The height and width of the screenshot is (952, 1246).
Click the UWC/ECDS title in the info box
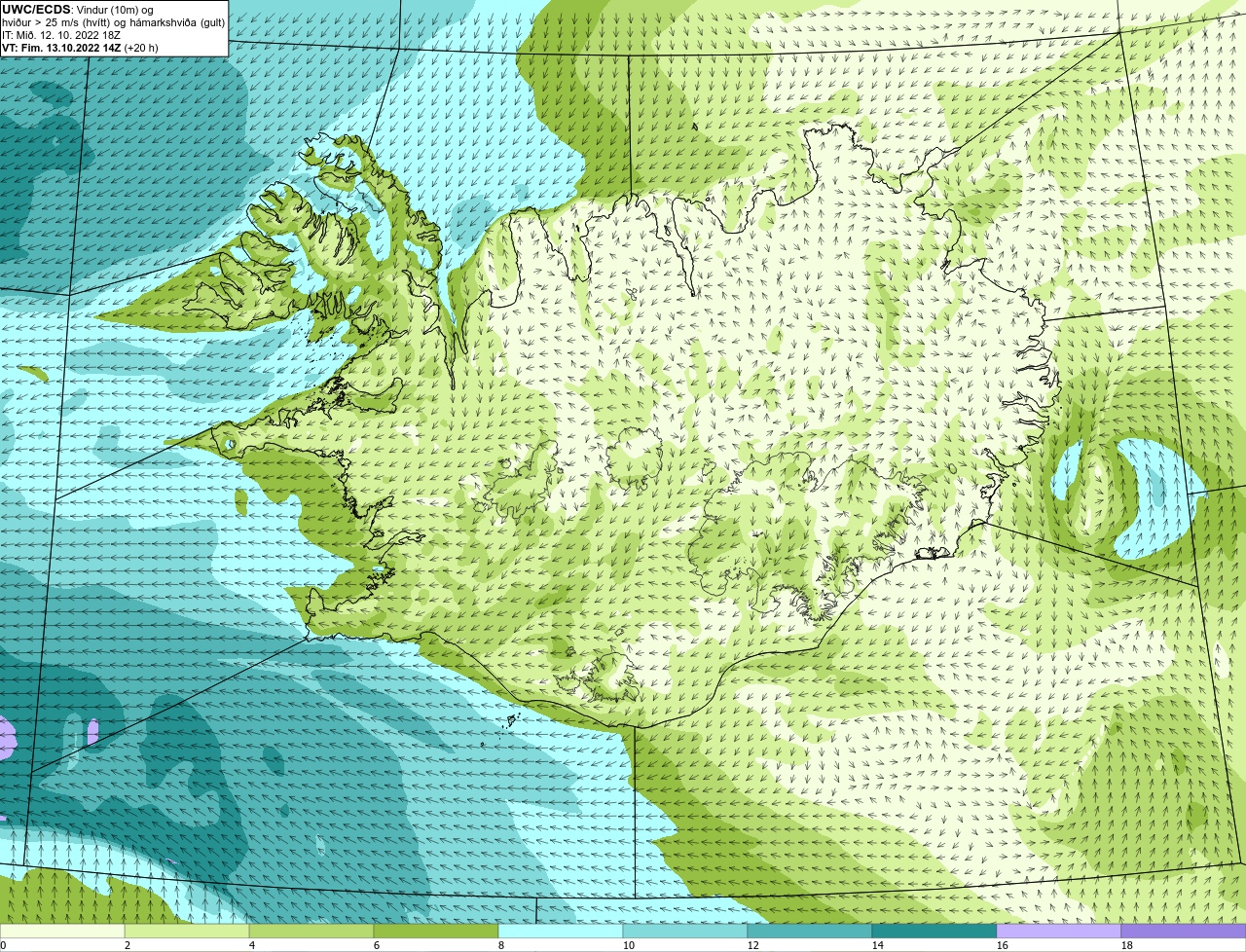pyautogui.click(x=36, y=10)
